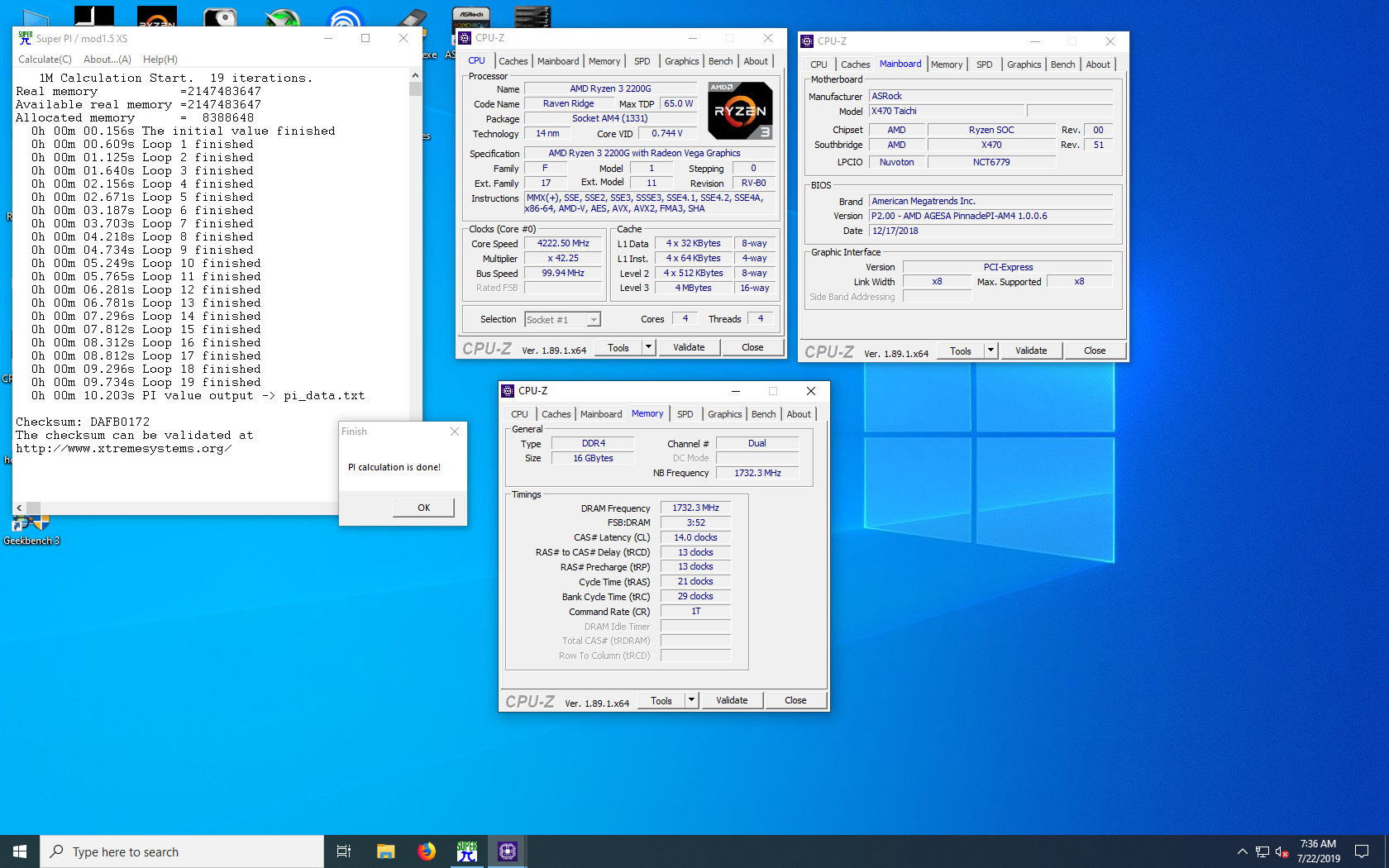Click the DRAM Frequency value 1732.3 MHz
The image size is (1389, 868).
[x=695, y=508]
